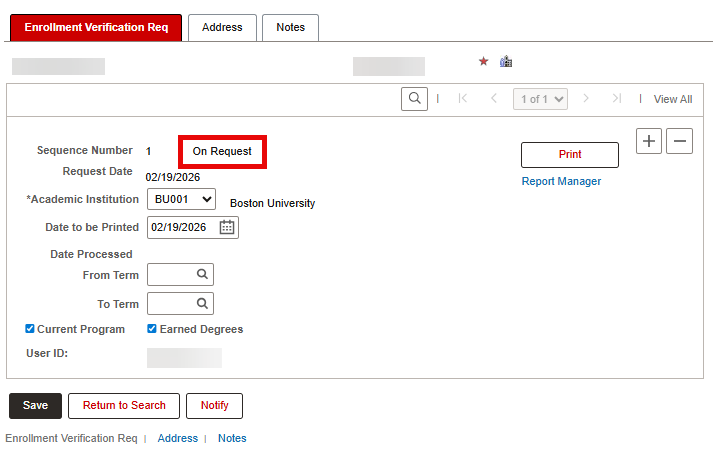Add a new row with plus button
The height and width of the screenshot is (451, 713).
649,141
